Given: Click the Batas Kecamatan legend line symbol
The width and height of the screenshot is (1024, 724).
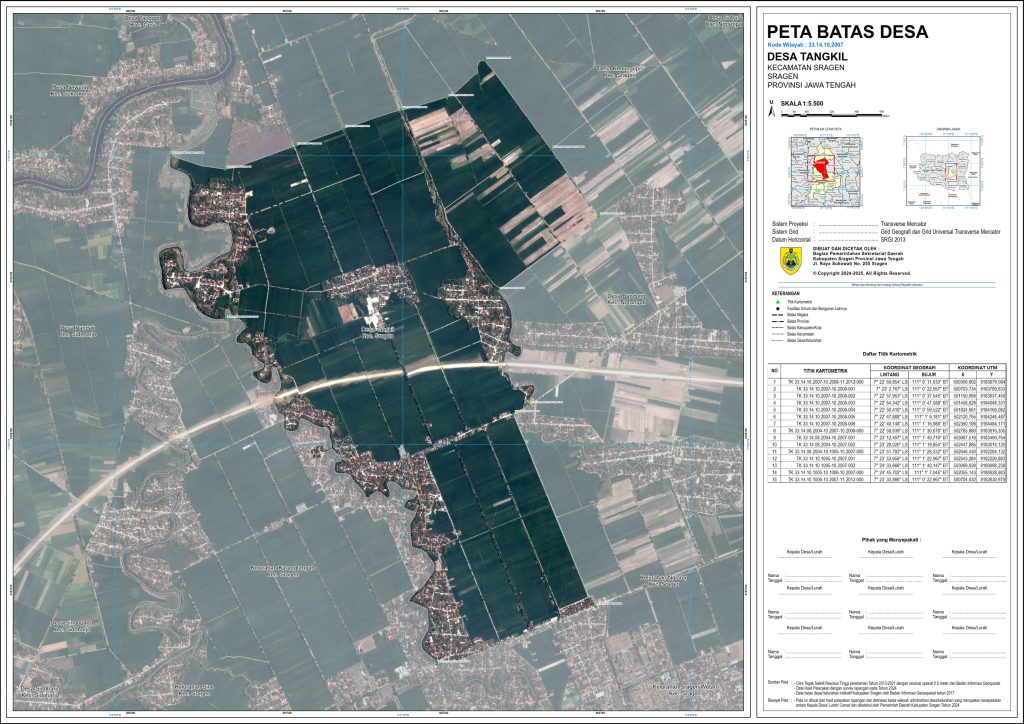Looking at the screenshot, I should 774,333.
